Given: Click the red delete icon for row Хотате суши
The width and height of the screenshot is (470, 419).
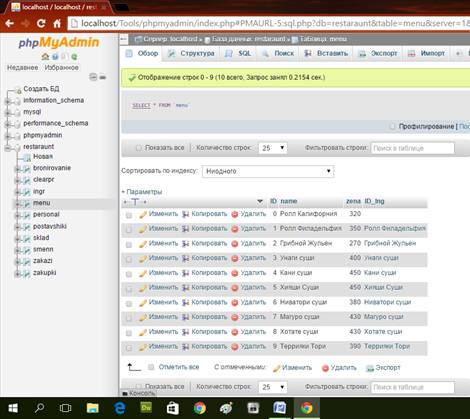Looking at the screenshot, I should (235, 332).
